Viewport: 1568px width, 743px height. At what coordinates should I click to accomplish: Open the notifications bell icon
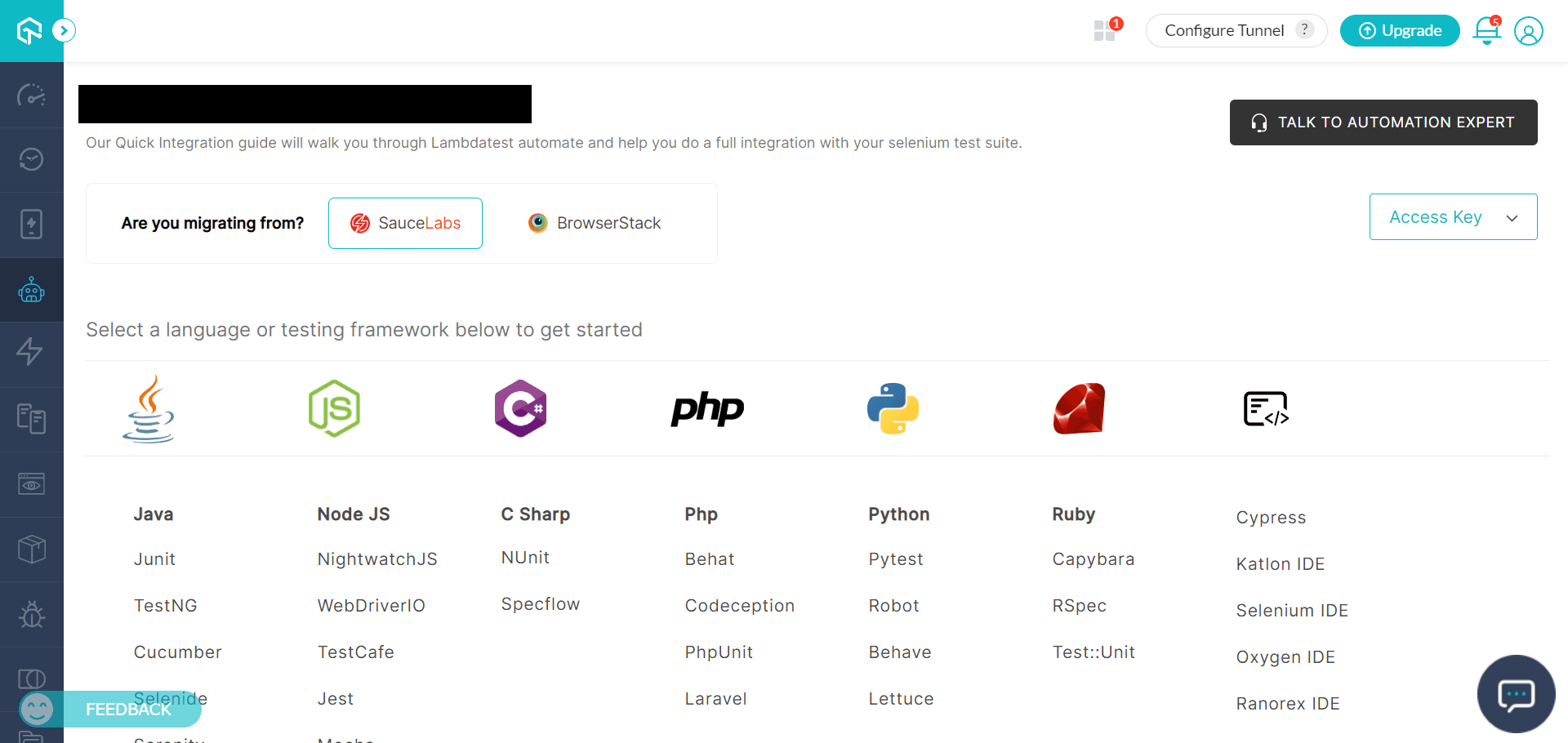coord(1486,31)
